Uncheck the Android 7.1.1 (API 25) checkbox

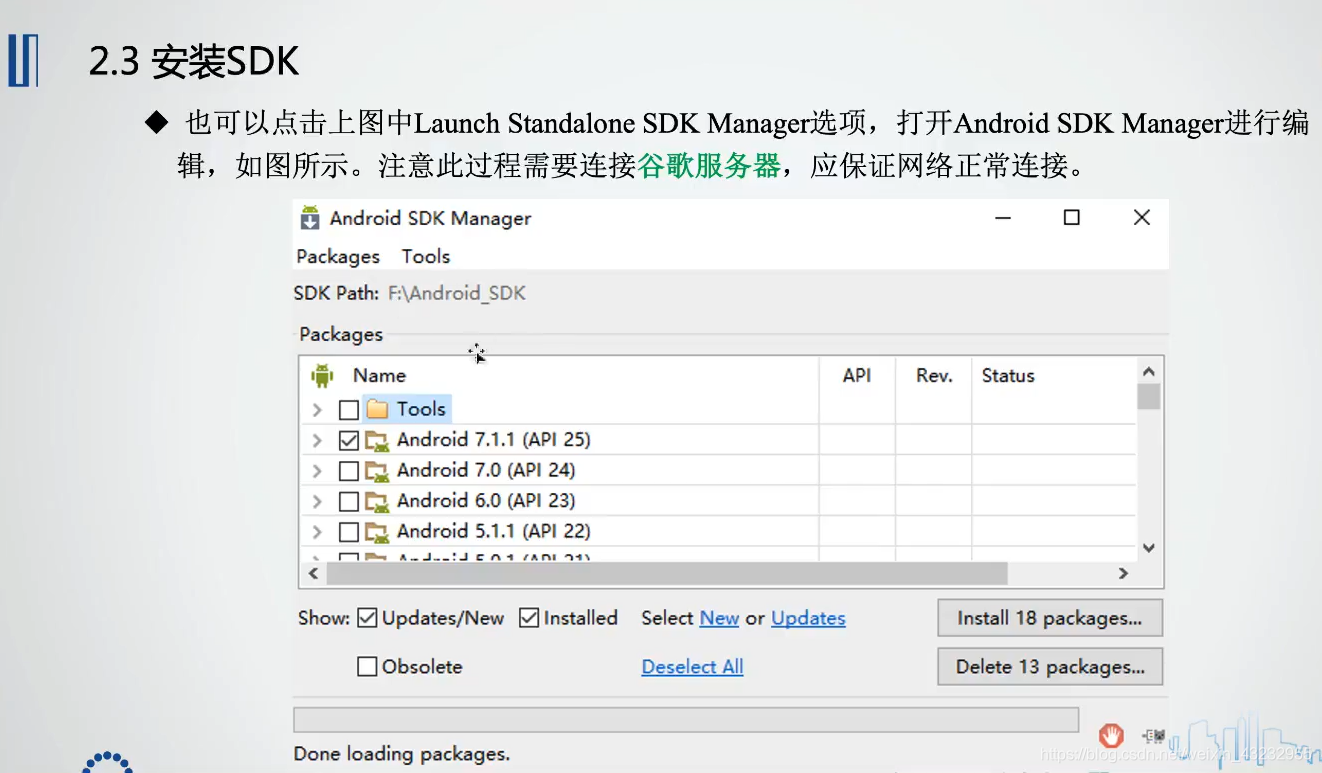click(x=348, y=440)
